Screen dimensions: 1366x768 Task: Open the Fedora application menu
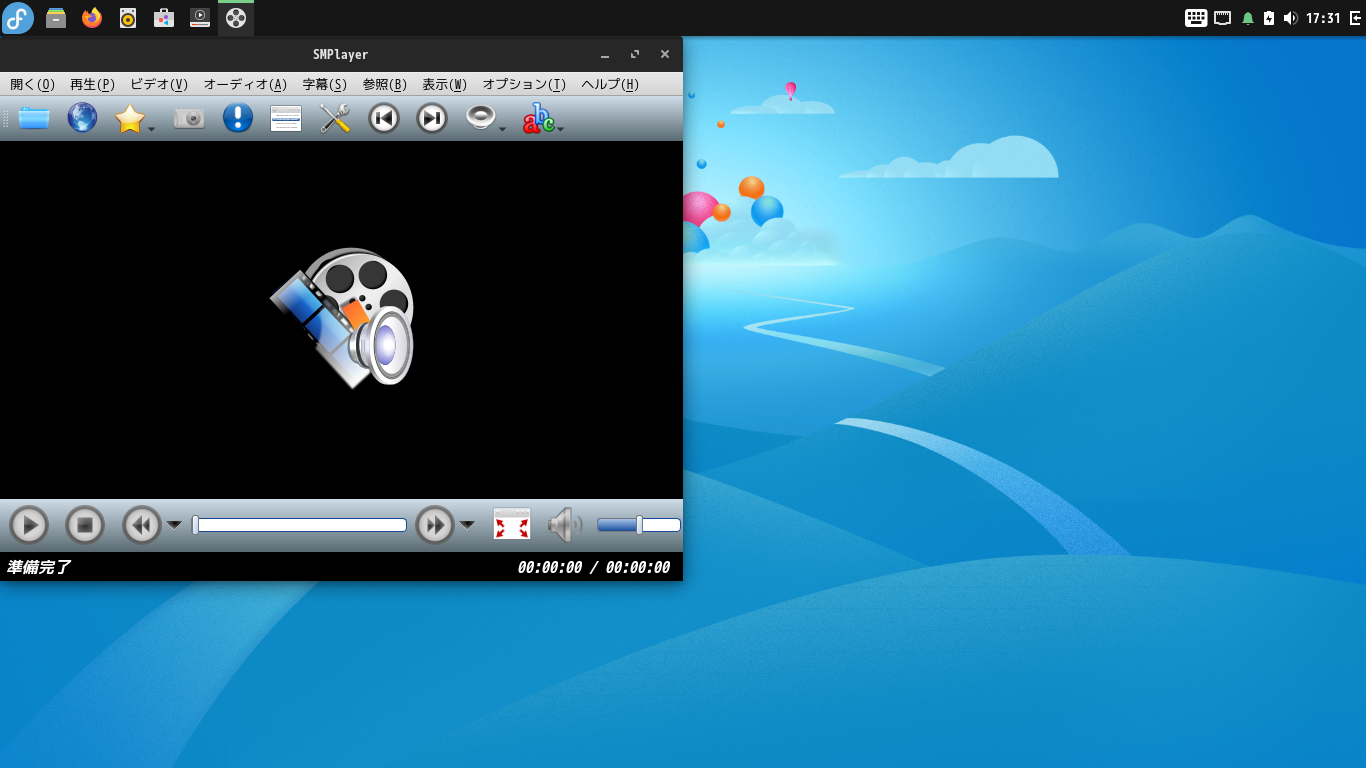[18, 18]
